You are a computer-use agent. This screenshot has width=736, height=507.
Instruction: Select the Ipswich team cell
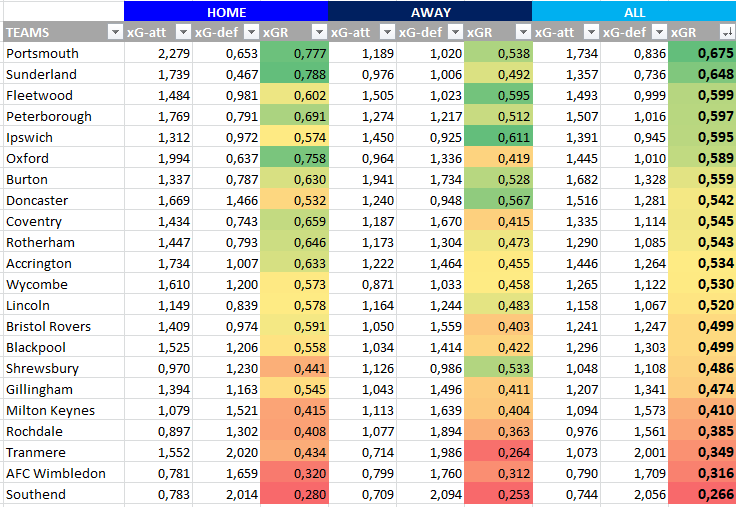(x=63, y=137)
